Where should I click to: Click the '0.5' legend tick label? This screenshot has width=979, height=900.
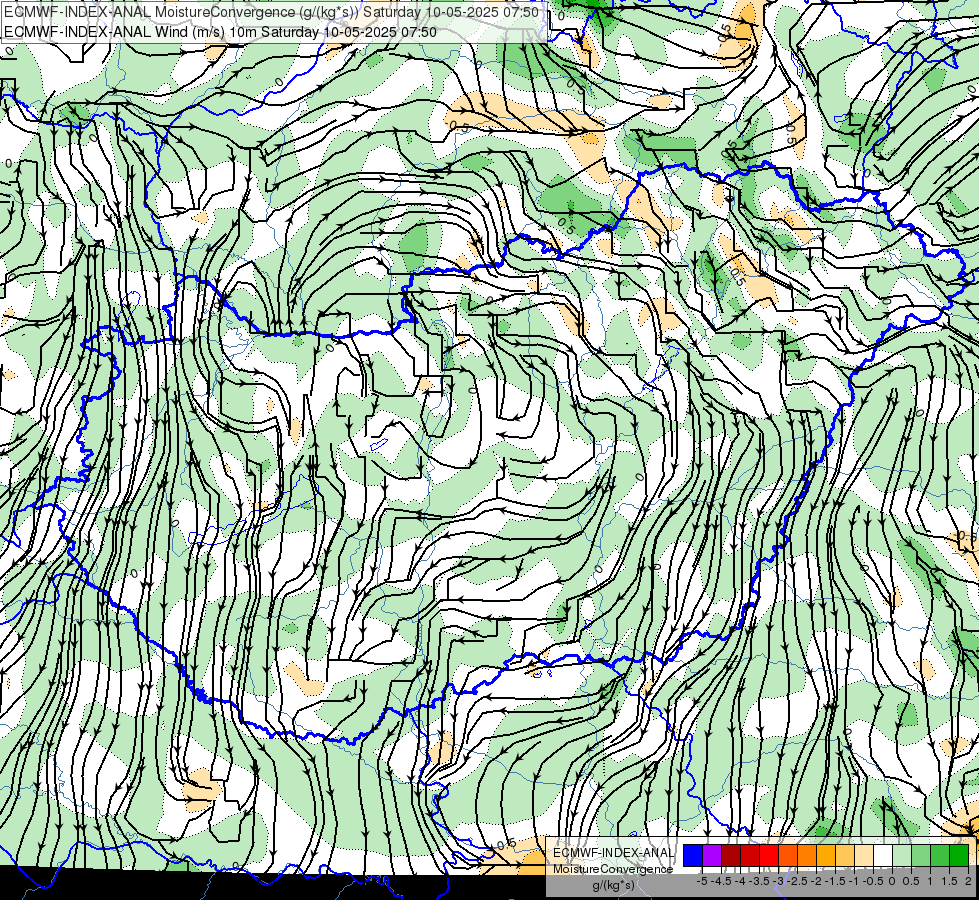point(911,881)
